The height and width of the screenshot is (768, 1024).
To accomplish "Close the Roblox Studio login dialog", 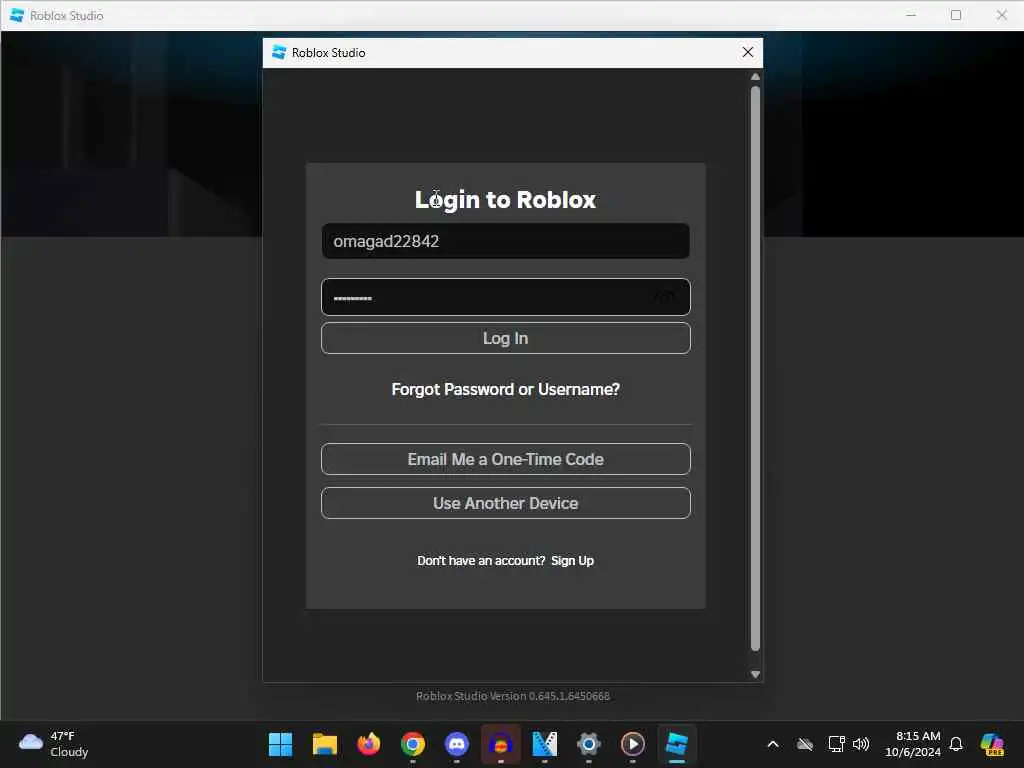I will [x=748, y=52].
